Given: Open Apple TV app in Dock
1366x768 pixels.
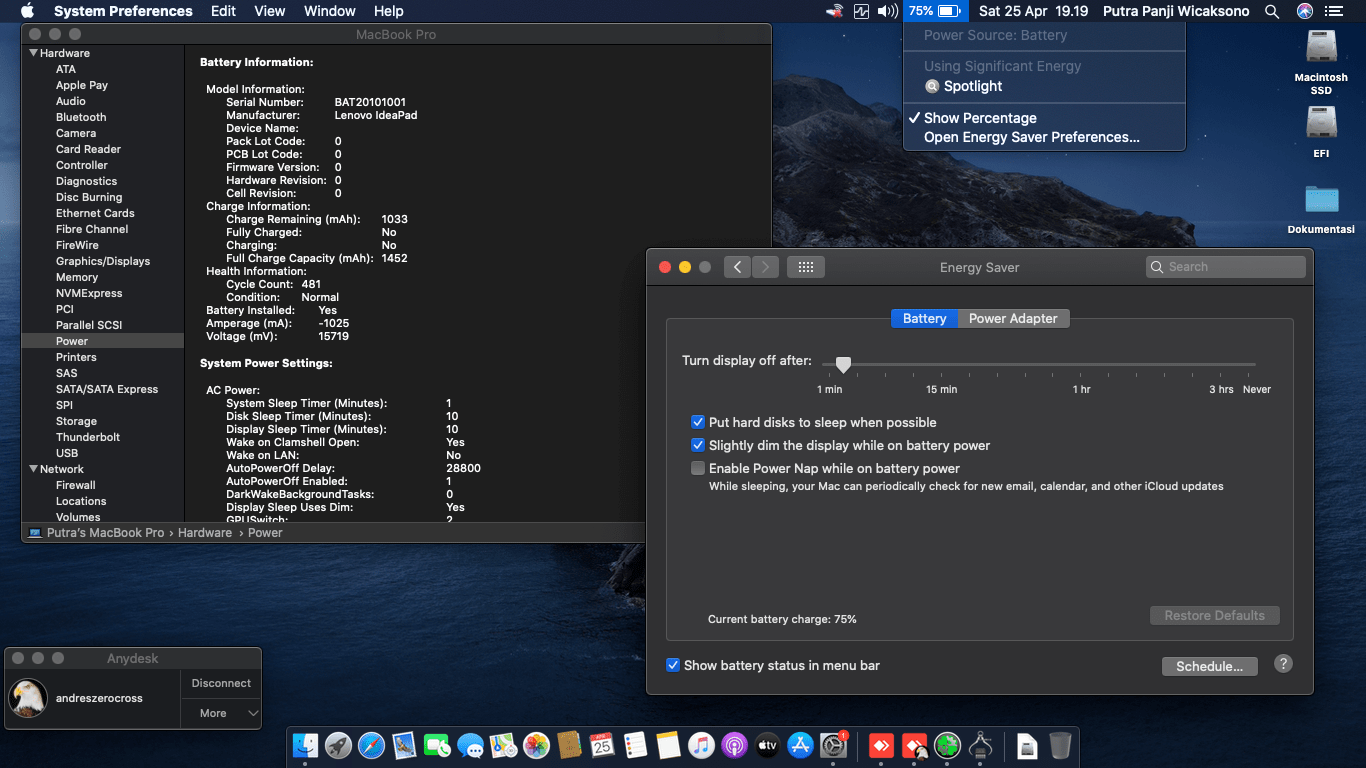Looking at the screenshot, I should click(x=767, y=745).
